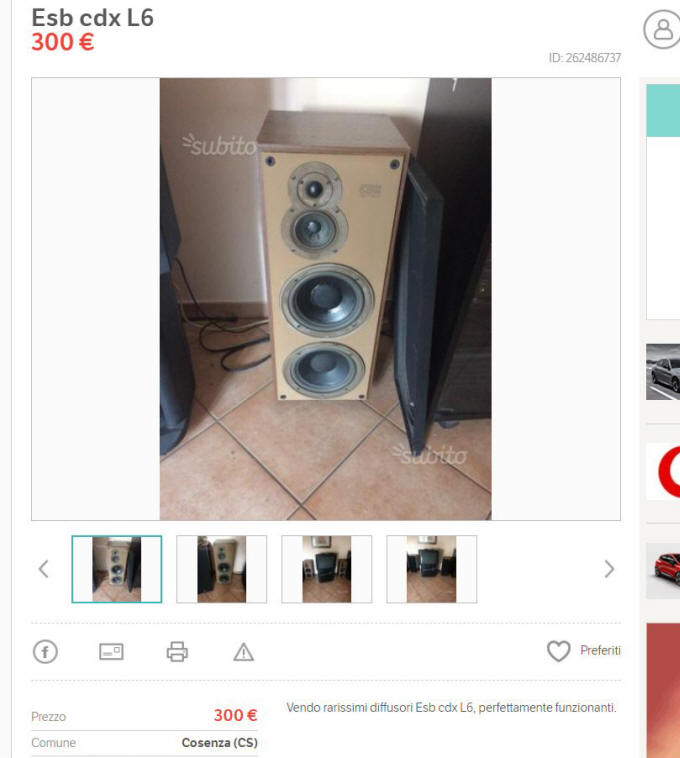The width and height of the screenshot is (680, 758).
Task: Report listing with warning triangle icon
Action: pyautogui.click(x=244, y=652)
